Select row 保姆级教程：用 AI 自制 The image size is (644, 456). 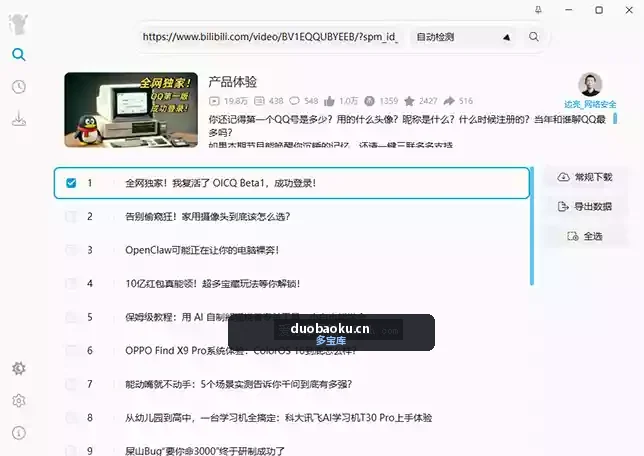[x=292, y=317]
